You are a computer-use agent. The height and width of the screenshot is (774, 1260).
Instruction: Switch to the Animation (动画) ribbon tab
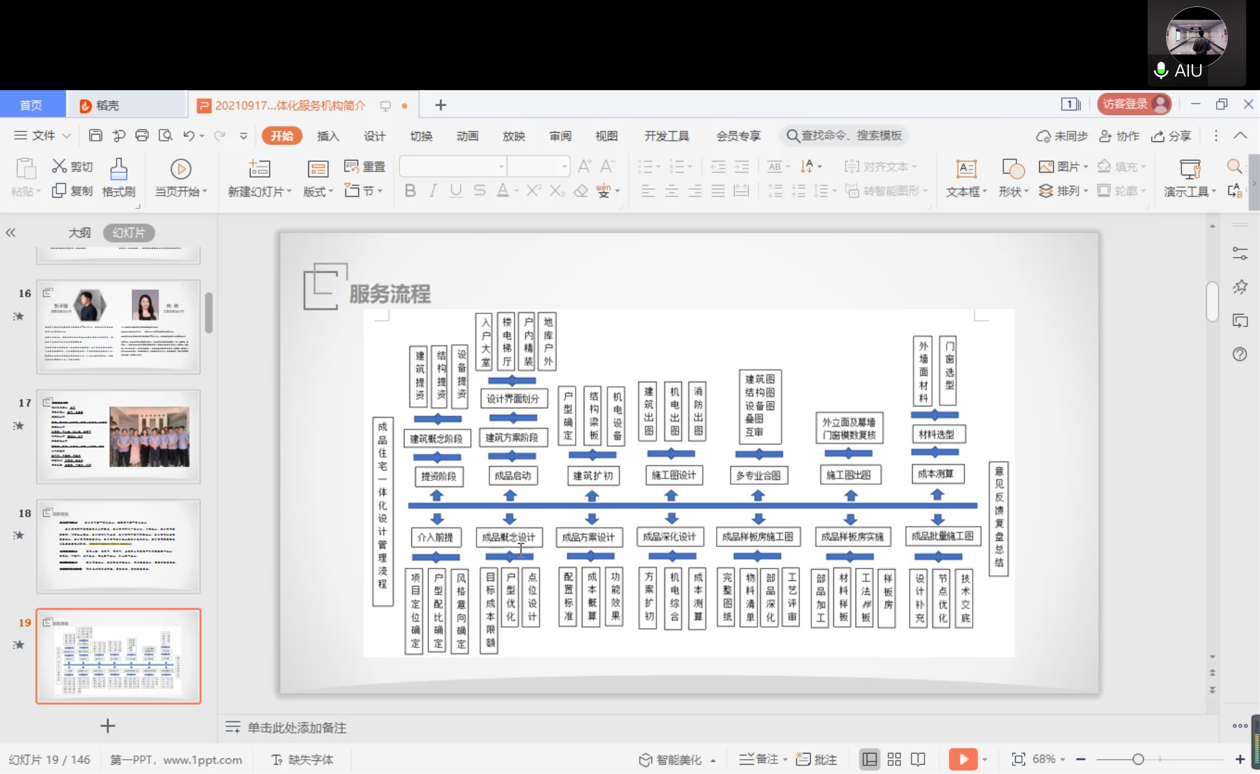[467, 136]
